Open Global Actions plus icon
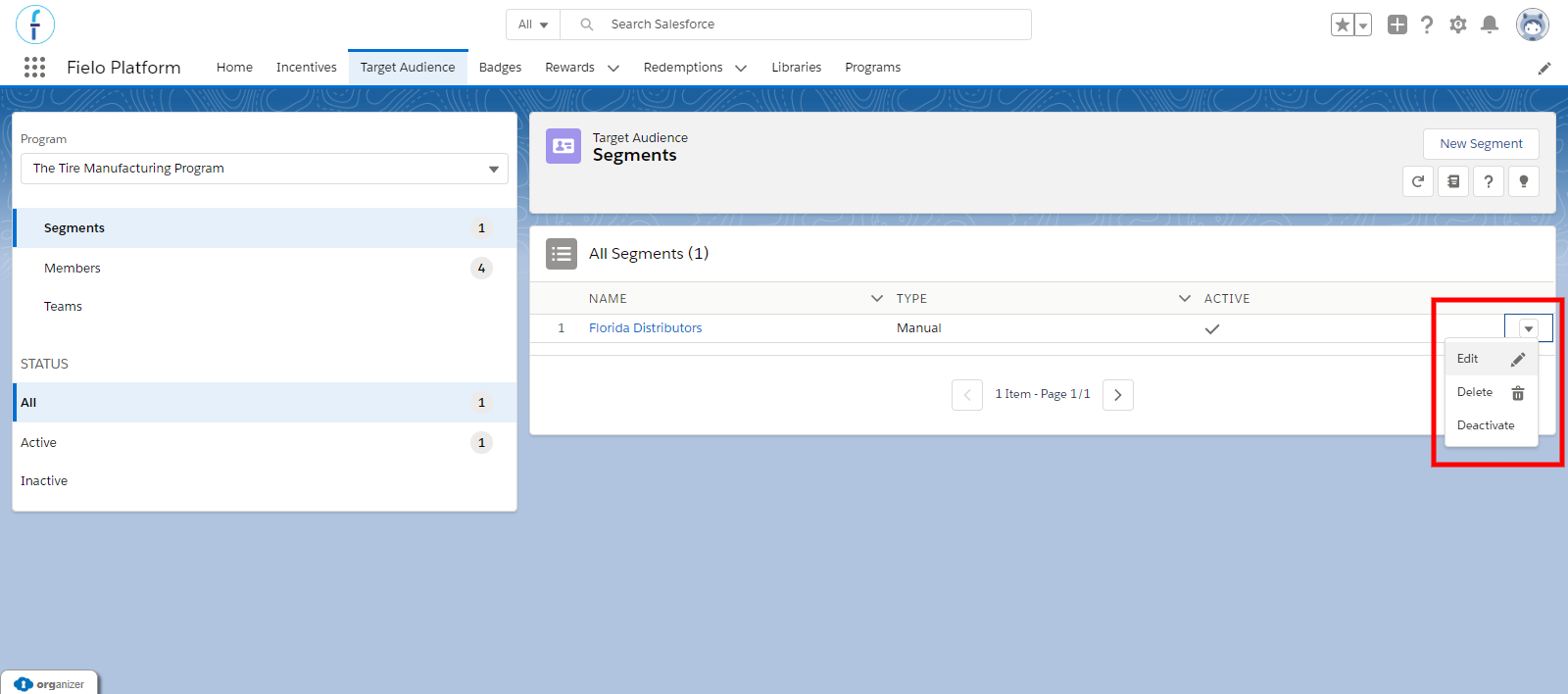Image resolution: width=1568 pixels, height=694 pixels. [1397, 25]
